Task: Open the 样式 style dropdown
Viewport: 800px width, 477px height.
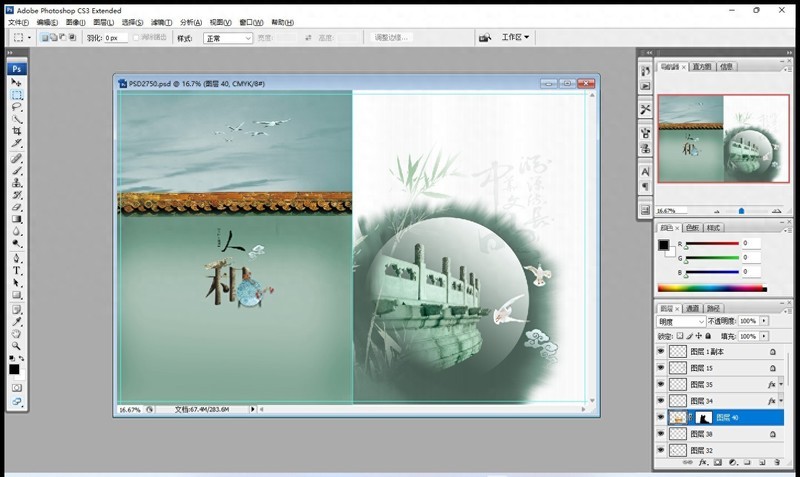Action: (x=227, y=38)
